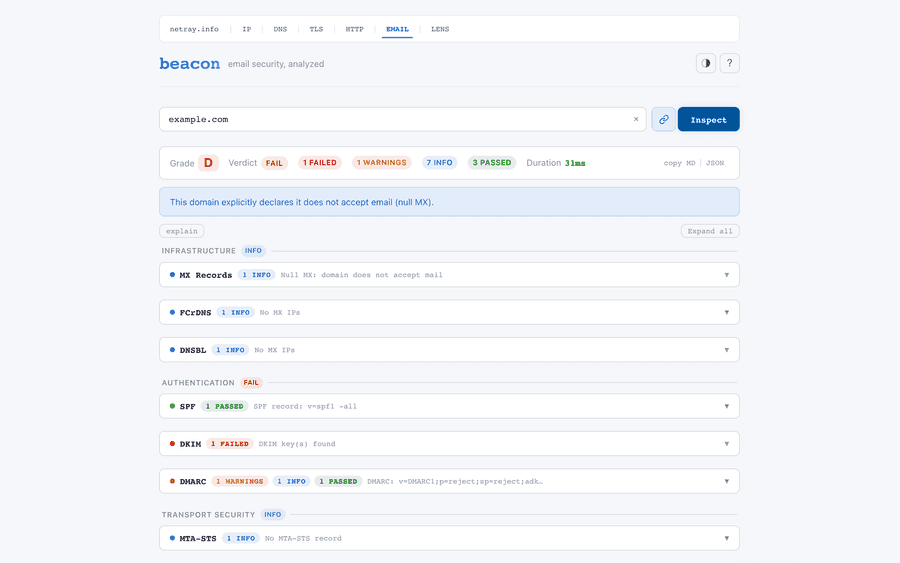Expand the DNSBL row arrow
The height and width of the screenshot is (563, 900).
pyautogui.click(x=727, y=350)
